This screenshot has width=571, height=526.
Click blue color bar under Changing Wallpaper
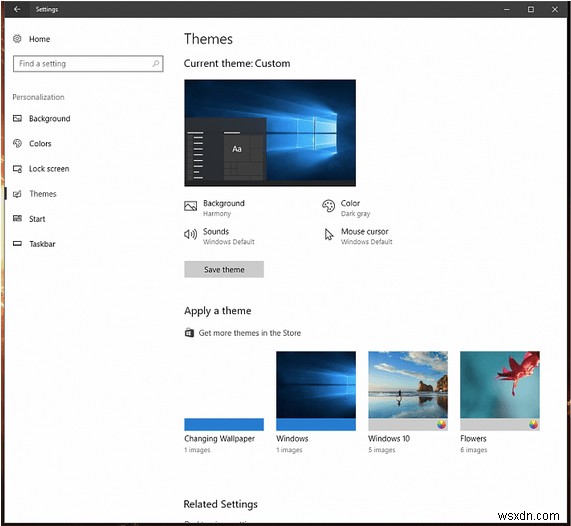click(x=224, y=424)
